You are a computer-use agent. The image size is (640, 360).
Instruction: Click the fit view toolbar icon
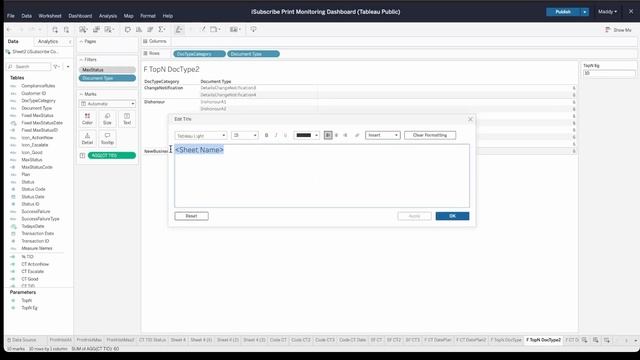click(215, 29)
